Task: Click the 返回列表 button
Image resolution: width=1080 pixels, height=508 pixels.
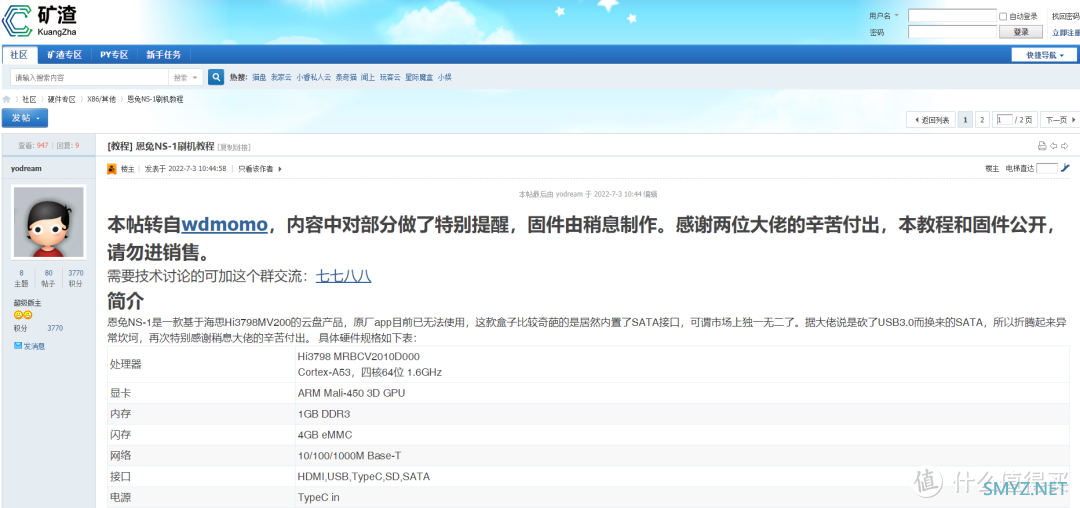Action: click(x=931, y=120)
